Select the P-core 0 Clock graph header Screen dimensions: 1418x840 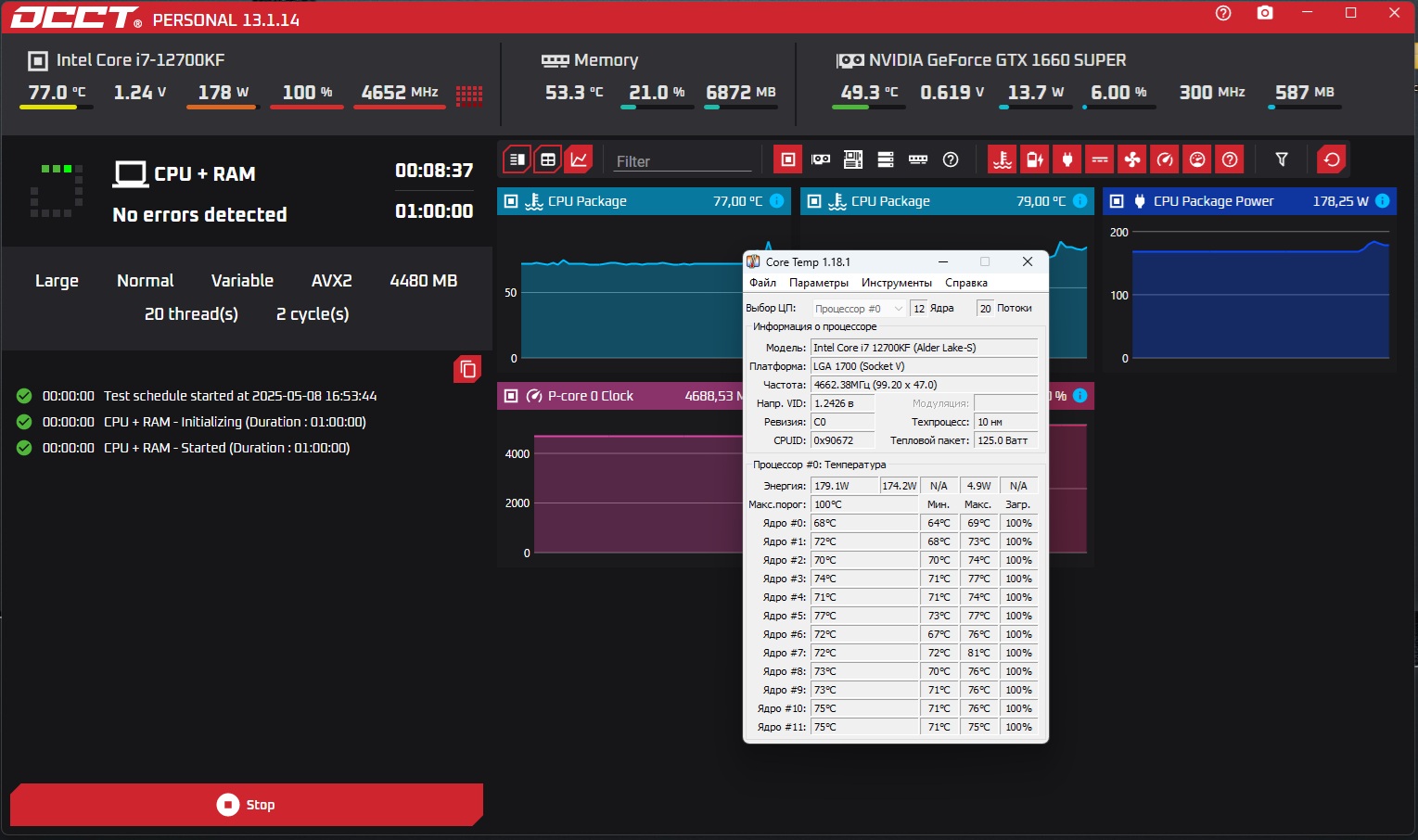pos(620,396)
